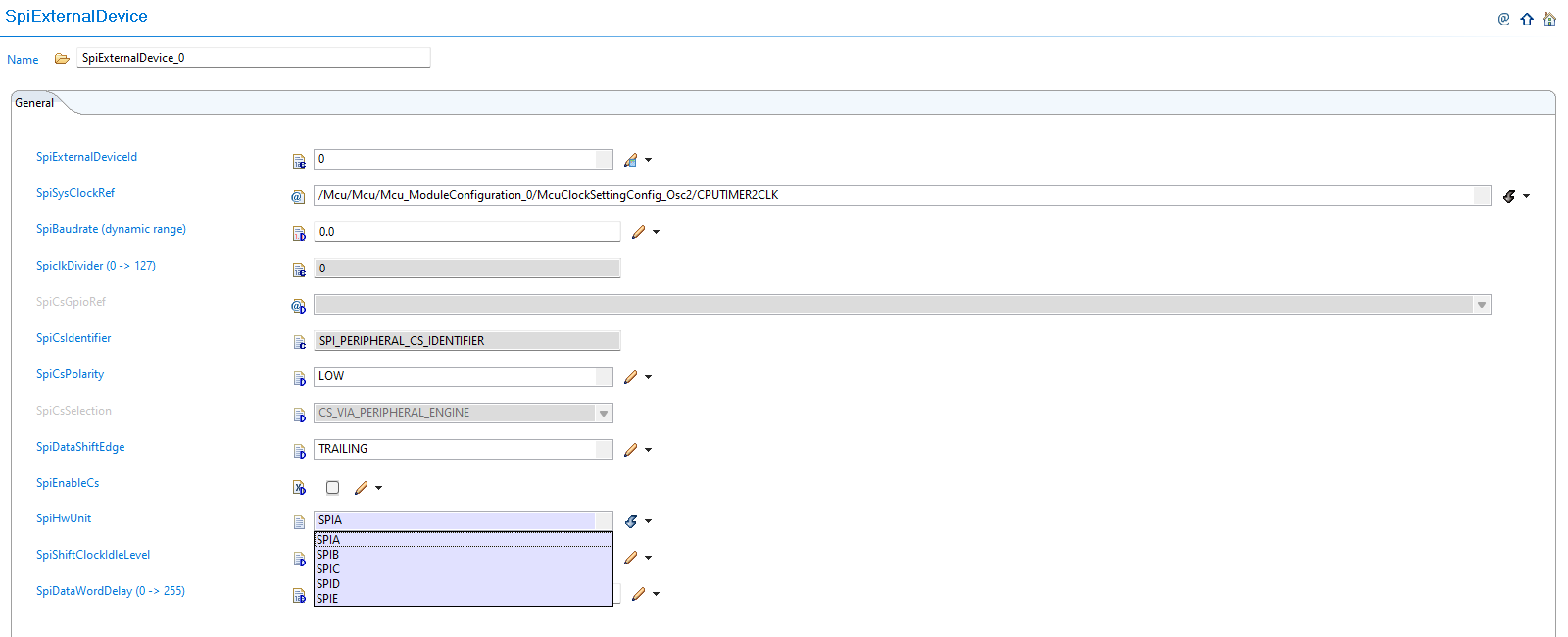Choose SPID in the open dropdown list
The image size is (1568, 637).
(328, 584)
